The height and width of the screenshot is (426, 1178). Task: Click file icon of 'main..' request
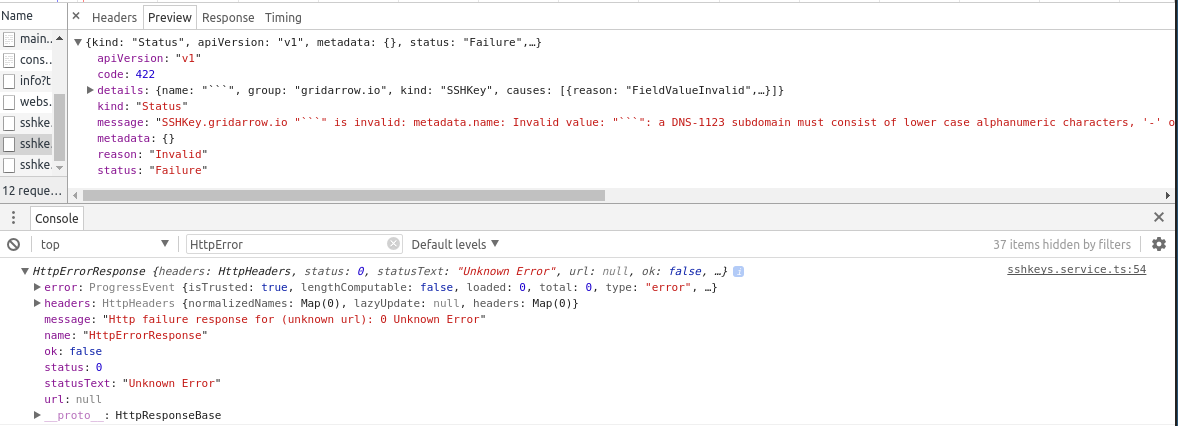click(9, 39)
